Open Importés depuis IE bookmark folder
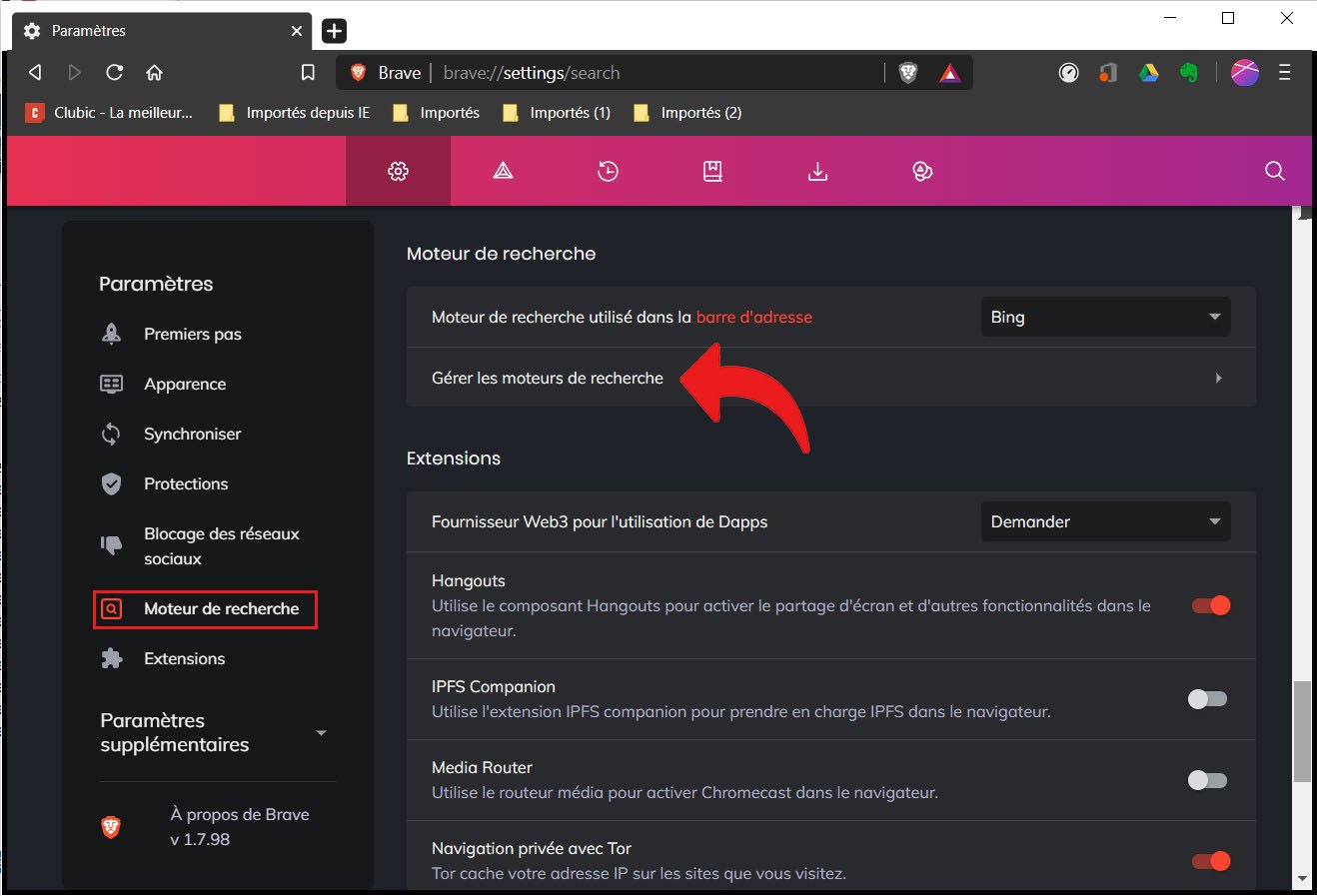Viewport: 1317px width, 896px height. click(x=295, y=112)
